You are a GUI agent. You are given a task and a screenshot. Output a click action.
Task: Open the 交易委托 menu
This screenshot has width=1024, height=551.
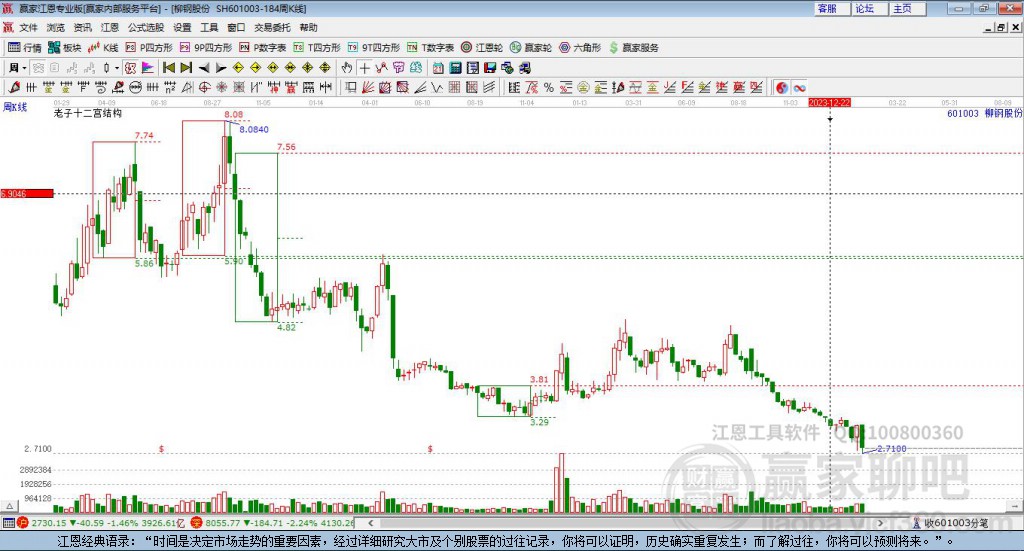coord(272,27)
